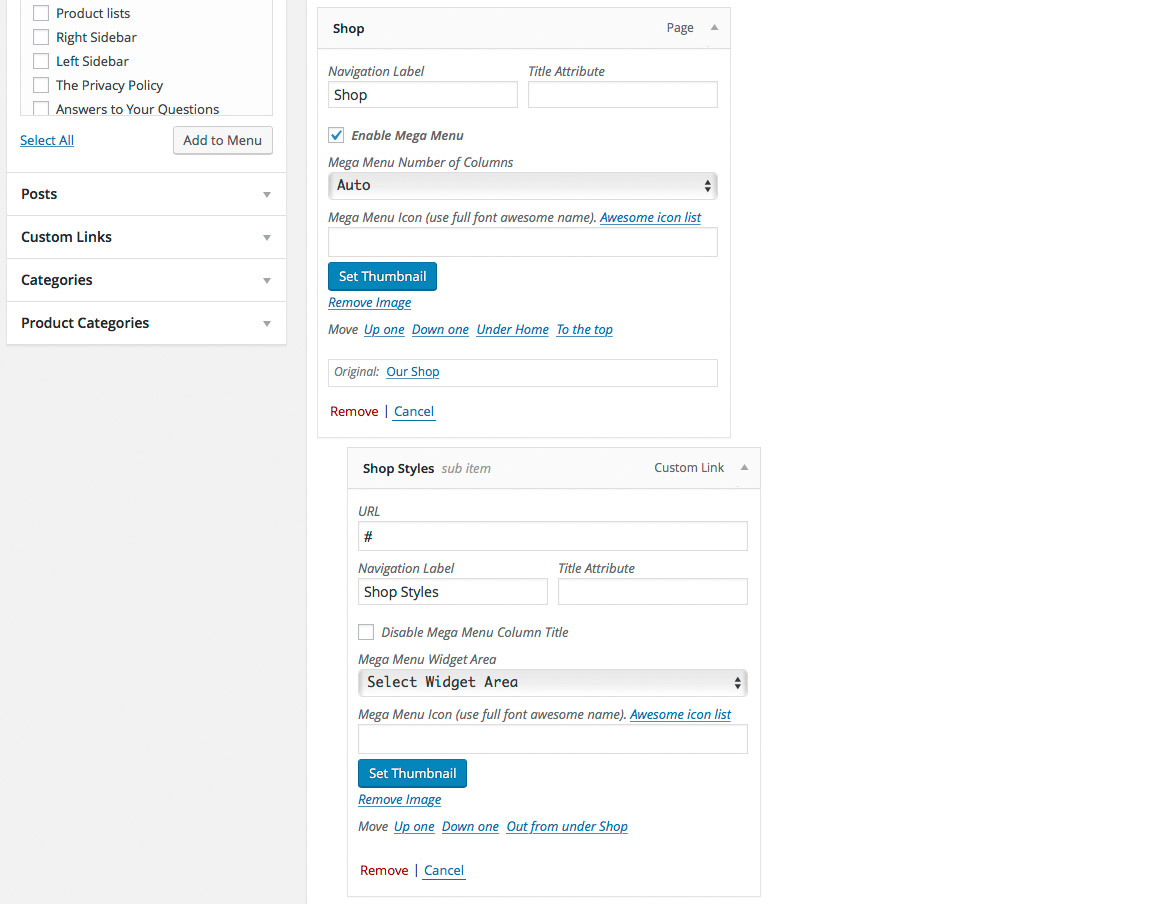Edit the Shop Navigation Label field
Image resolution: width=1161 pixels, height=904 pixels.
coord(423,95)
